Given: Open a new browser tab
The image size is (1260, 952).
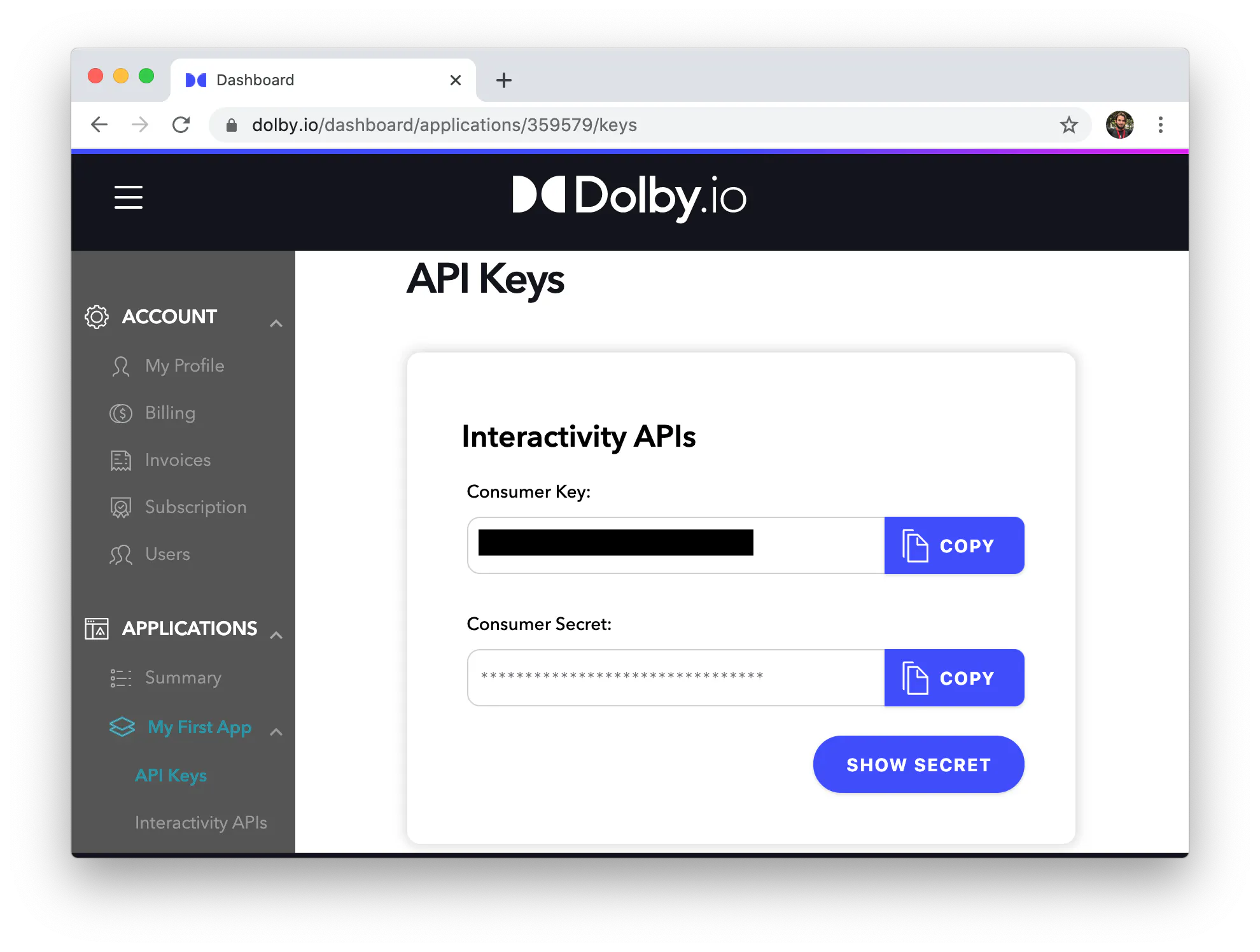Looking at the screenshot, I should (503, 80).
